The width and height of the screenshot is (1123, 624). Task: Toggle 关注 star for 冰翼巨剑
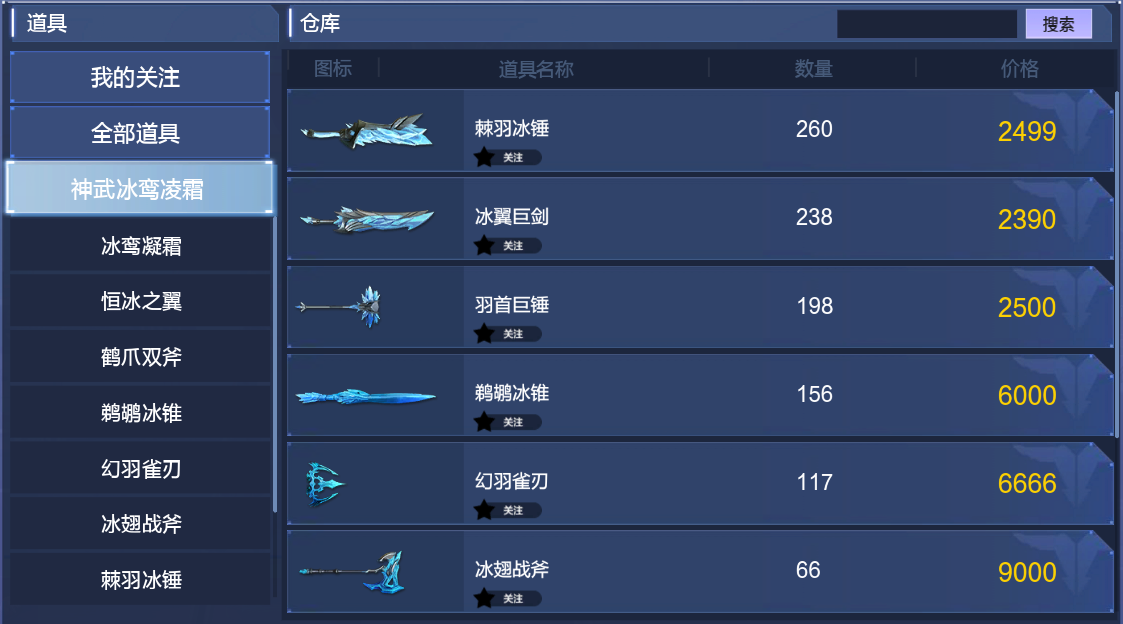[508, 245]
